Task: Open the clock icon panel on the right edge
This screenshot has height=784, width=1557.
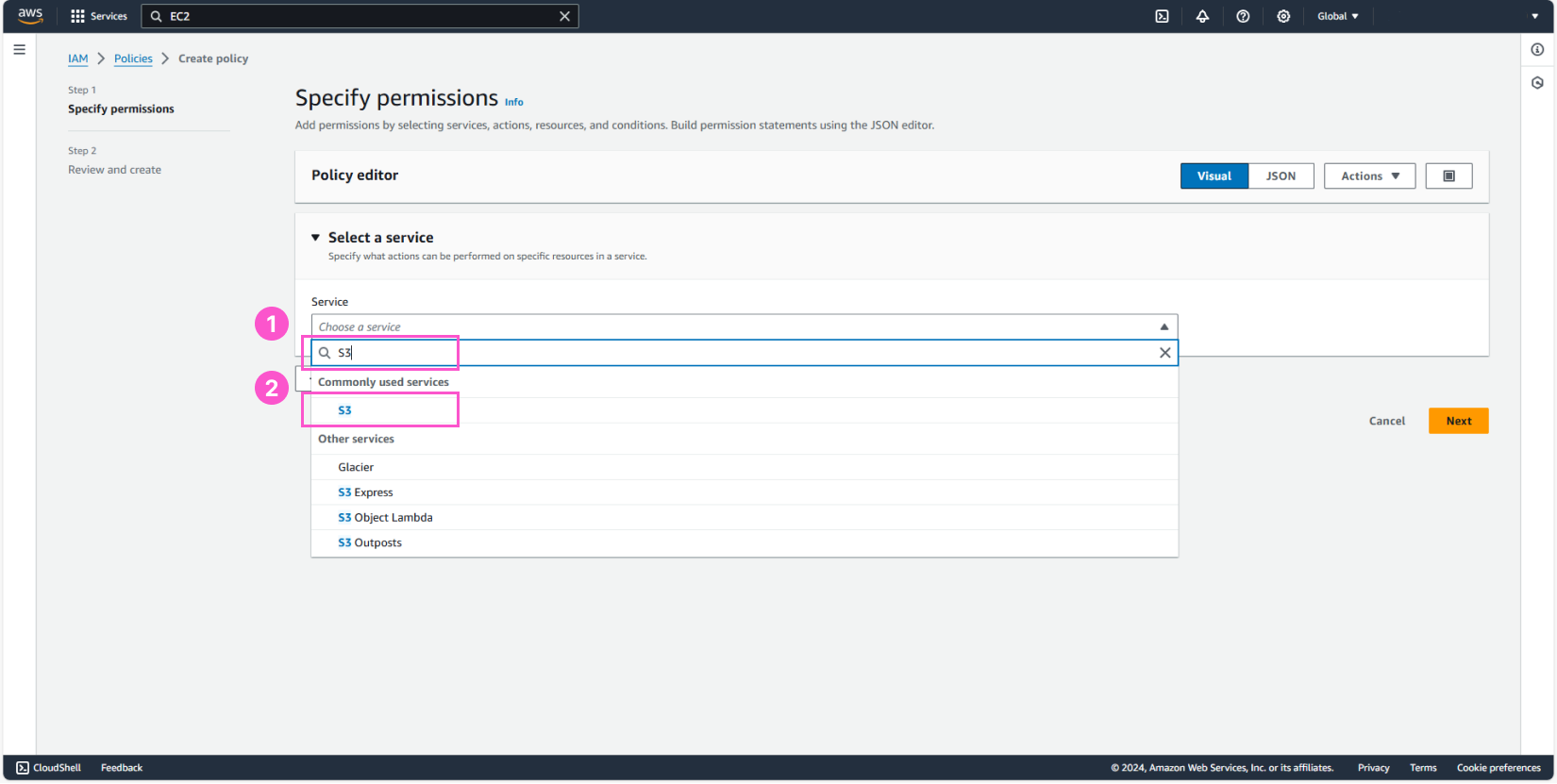Action: point(1537,83)
